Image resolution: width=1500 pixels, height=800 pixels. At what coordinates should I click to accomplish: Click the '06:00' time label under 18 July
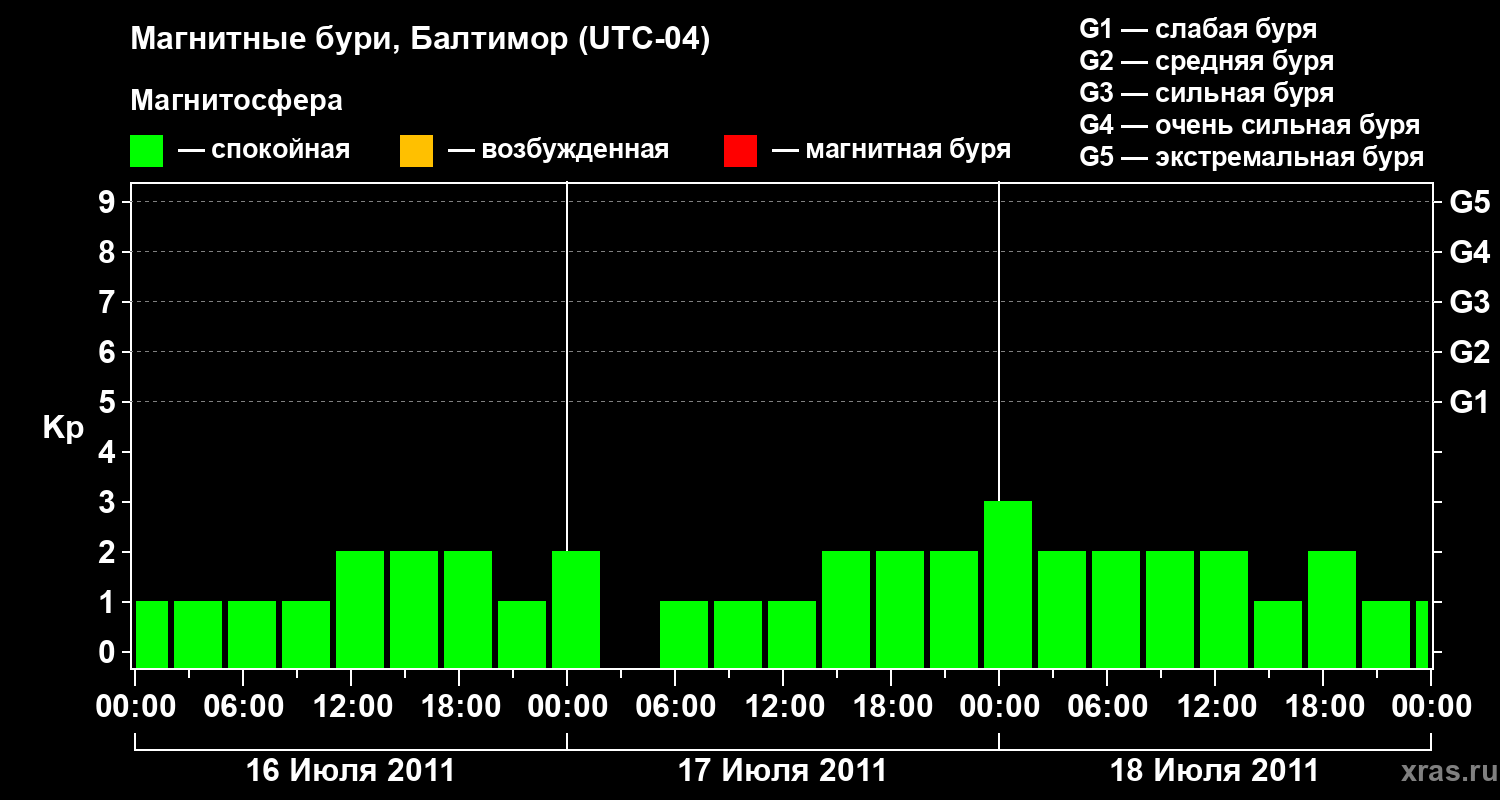click(1107, 707)
